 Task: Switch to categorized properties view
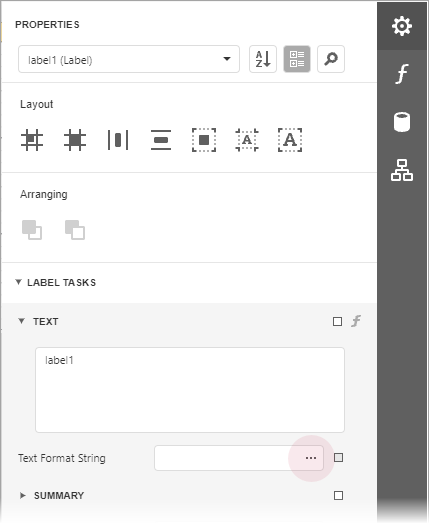(297, 59)
